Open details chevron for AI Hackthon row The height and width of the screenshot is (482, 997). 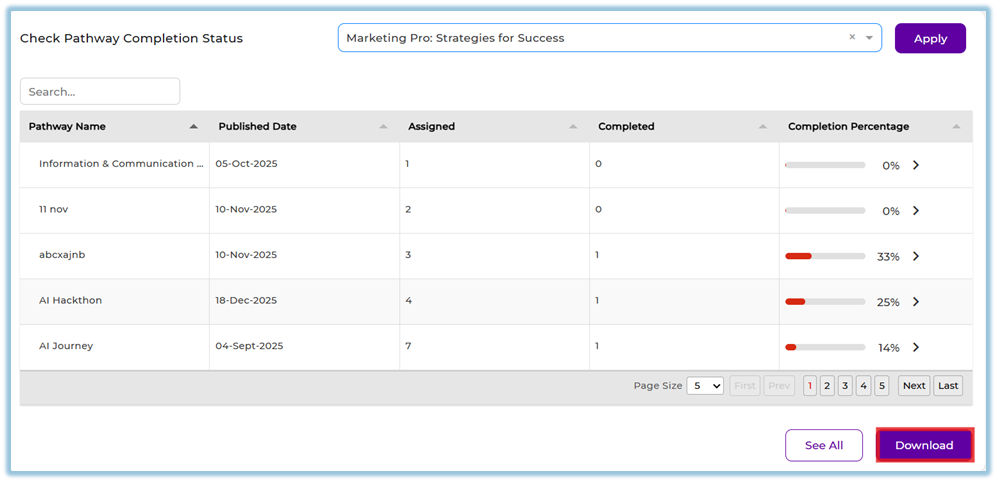coord(916,302)
